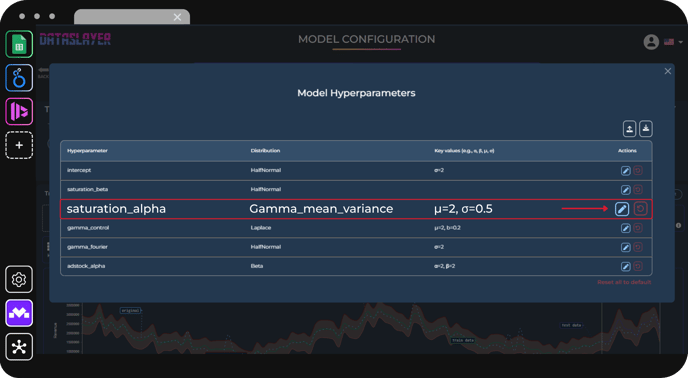688x378 pixels.
Task: Click the upload hyperparameters icon
Action: [x=630, y=129]
